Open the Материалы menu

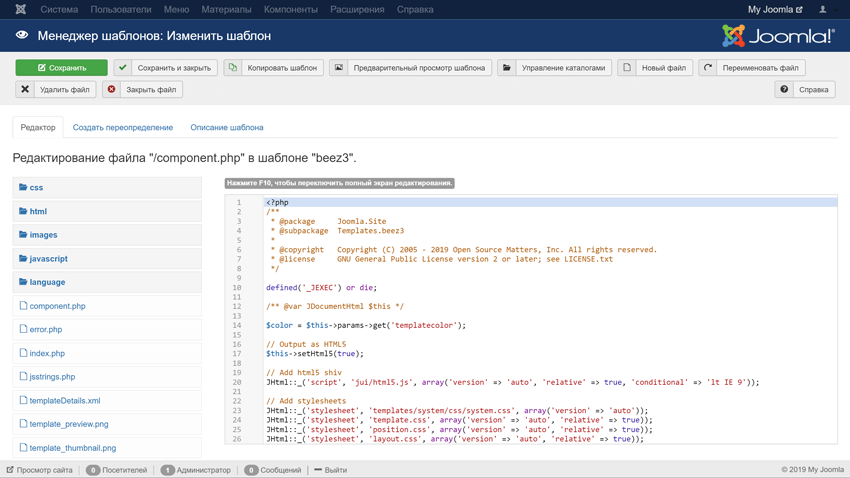pyautogui.click(x=227, y=9)
